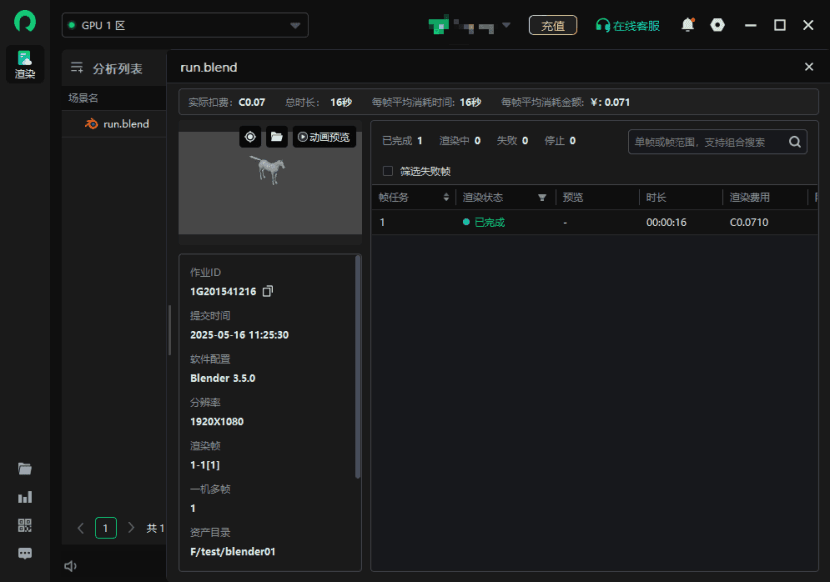Click the locate target icon on preview
Viewport: 830px width, 583px height.
pyautogui.click(x=250, y=137)
